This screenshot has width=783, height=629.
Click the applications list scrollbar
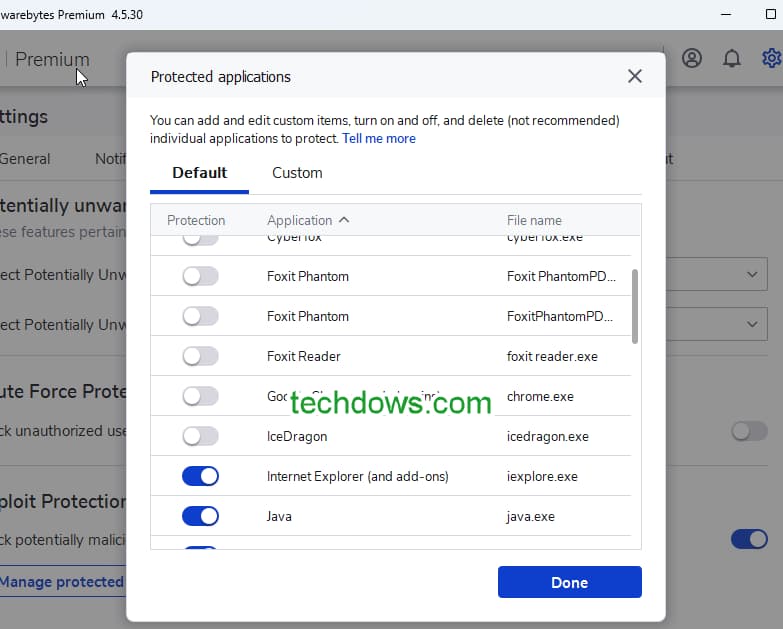635,306
